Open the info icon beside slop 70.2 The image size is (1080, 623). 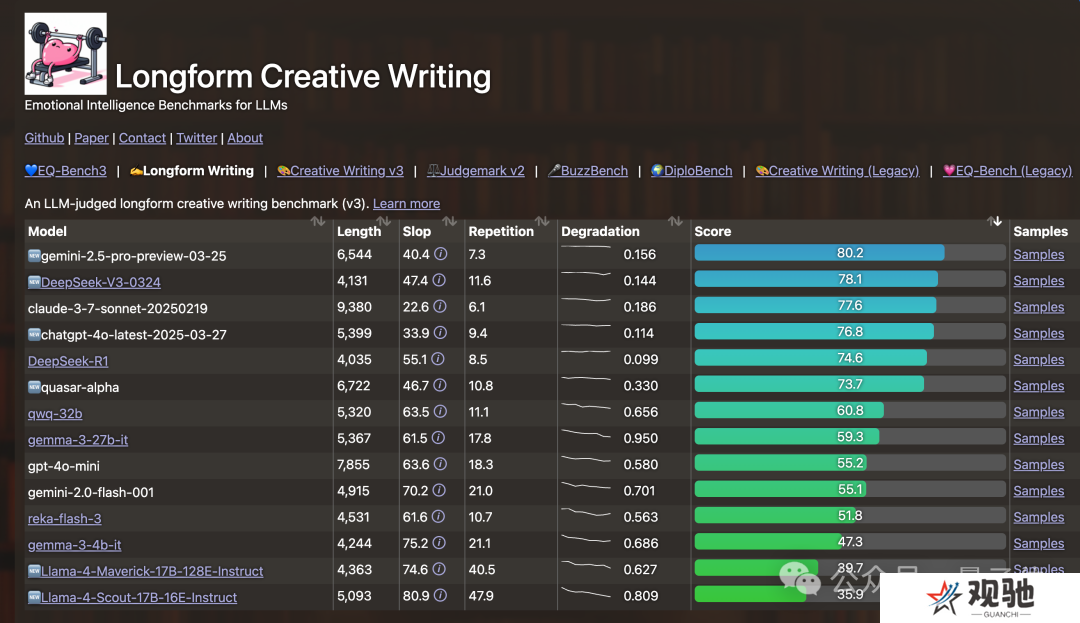pyautogui.click(x=439, y=490)
